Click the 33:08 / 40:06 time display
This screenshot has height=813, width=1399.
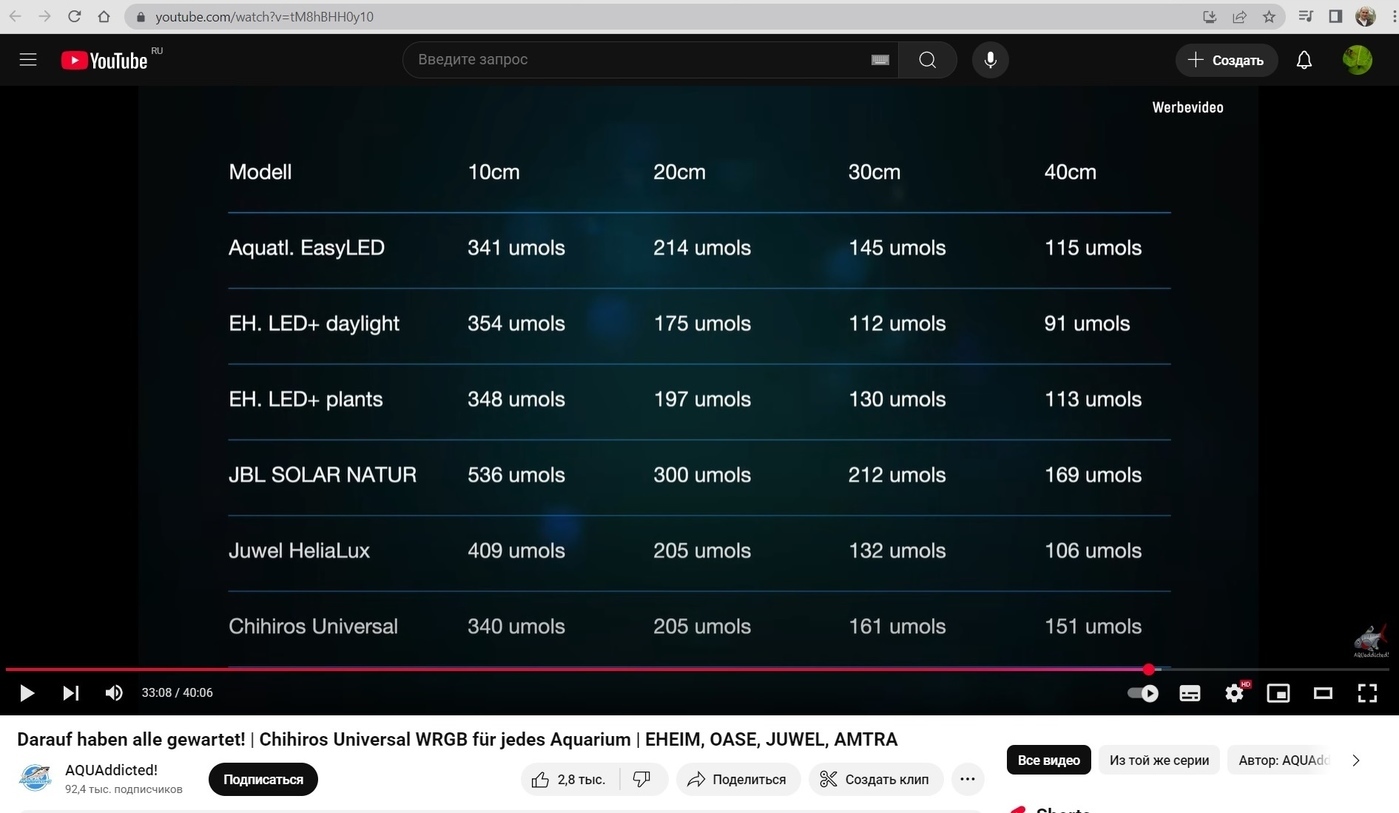177,693
